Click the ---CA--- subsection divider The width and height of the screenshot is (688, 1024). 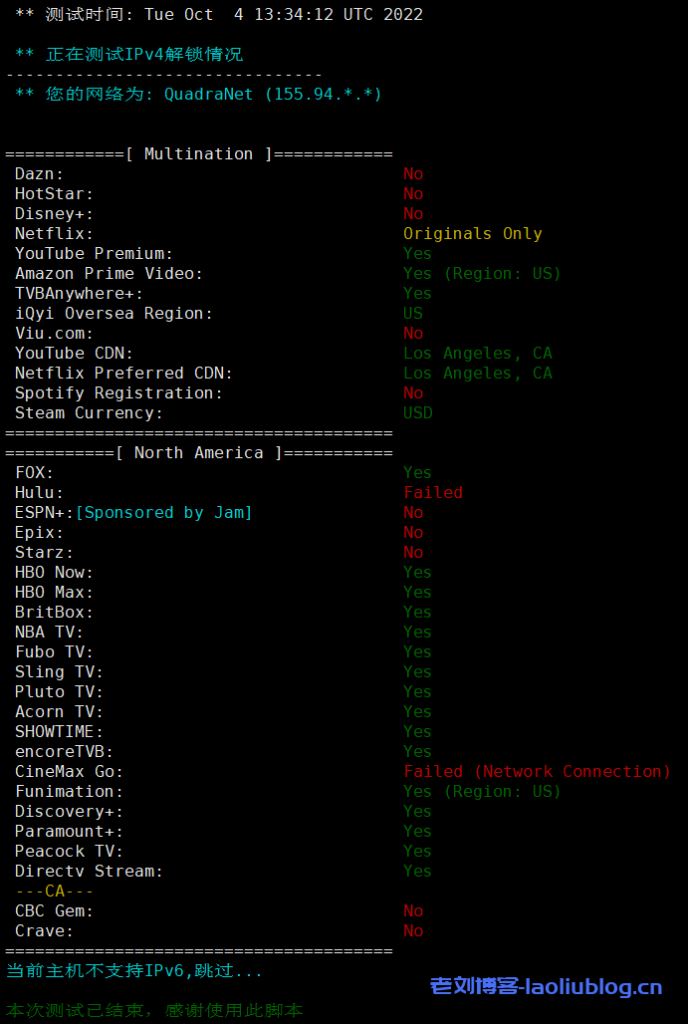pyautogui.click(x=54, y=891)
